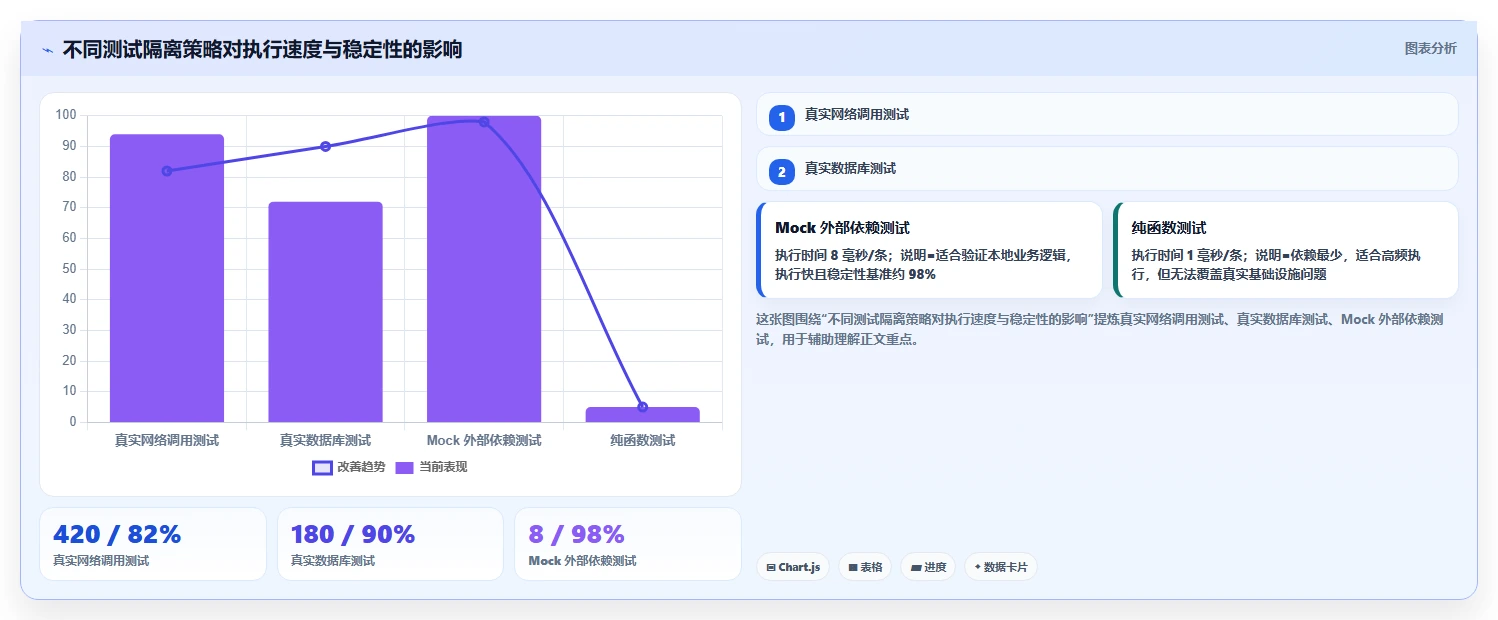Click the 进度 tag
This screenshot has width=1498, height=620.
point(928,567)
